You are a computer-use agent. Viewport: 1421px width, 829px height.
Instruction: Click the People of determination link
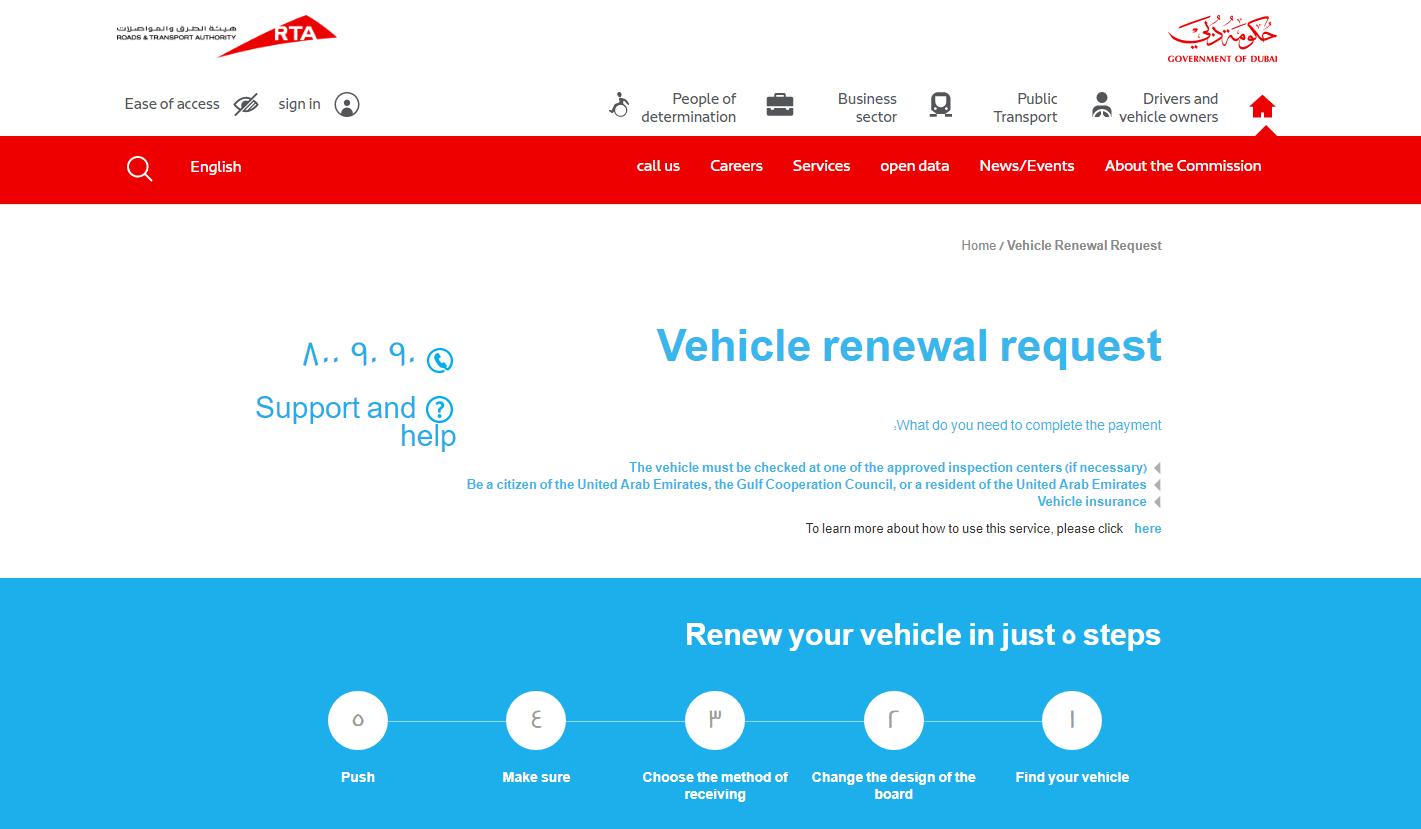689,108
